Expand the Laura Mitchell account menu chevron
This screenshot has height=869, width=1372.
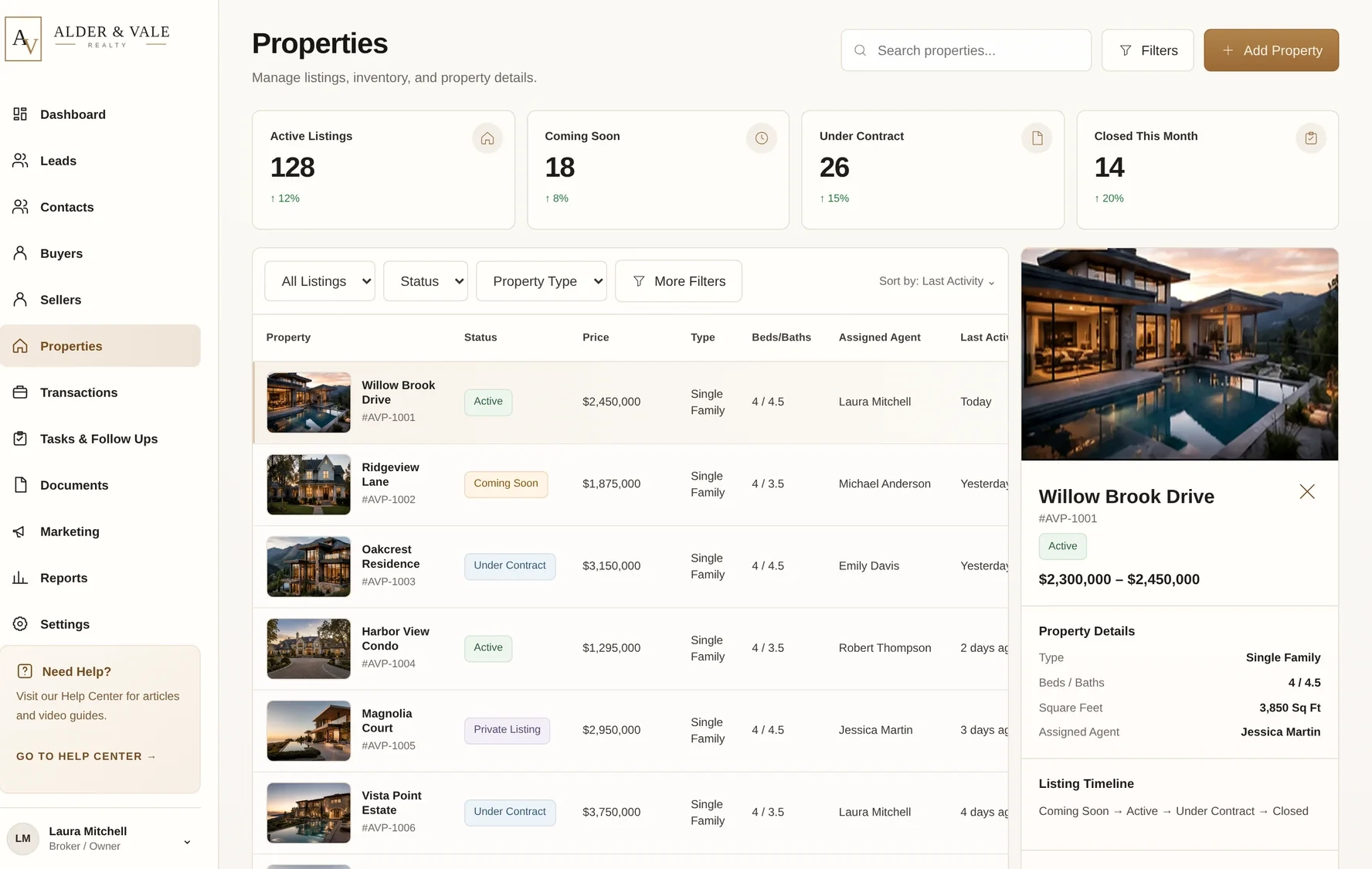point(187,842)
